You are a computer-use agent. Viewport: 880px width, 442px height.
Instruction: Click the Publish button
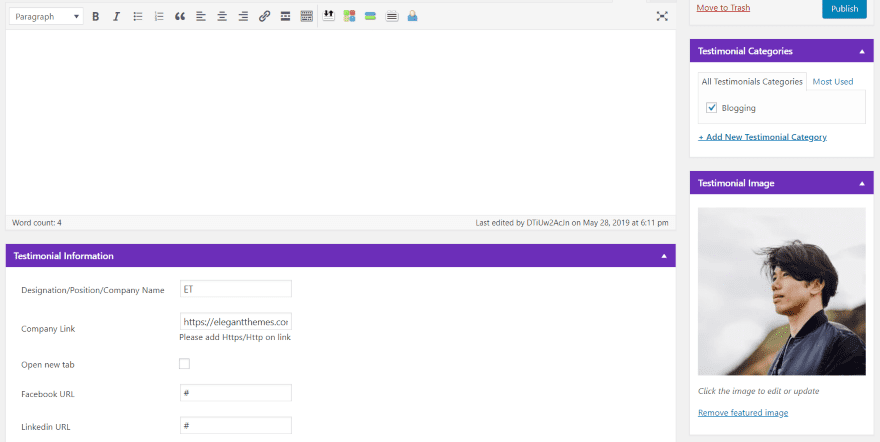[845, 9]
